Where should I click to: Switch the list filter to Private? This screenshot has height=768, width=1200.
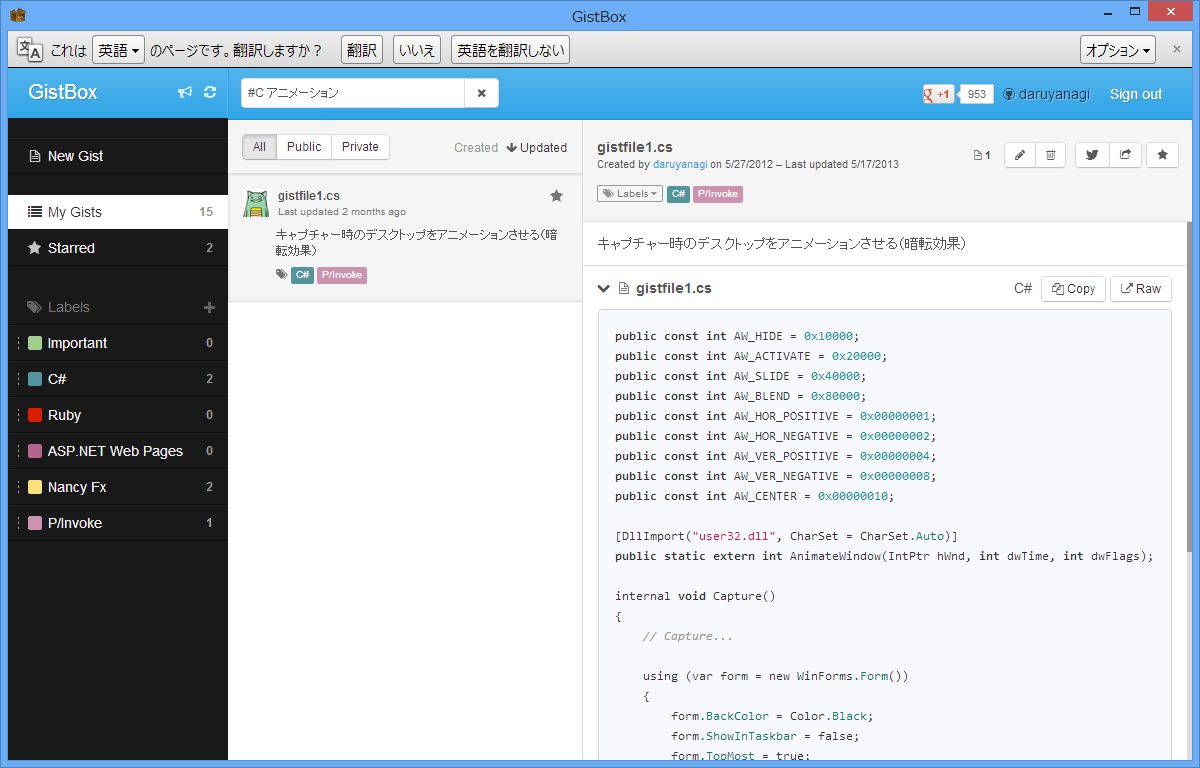point(359,146)
